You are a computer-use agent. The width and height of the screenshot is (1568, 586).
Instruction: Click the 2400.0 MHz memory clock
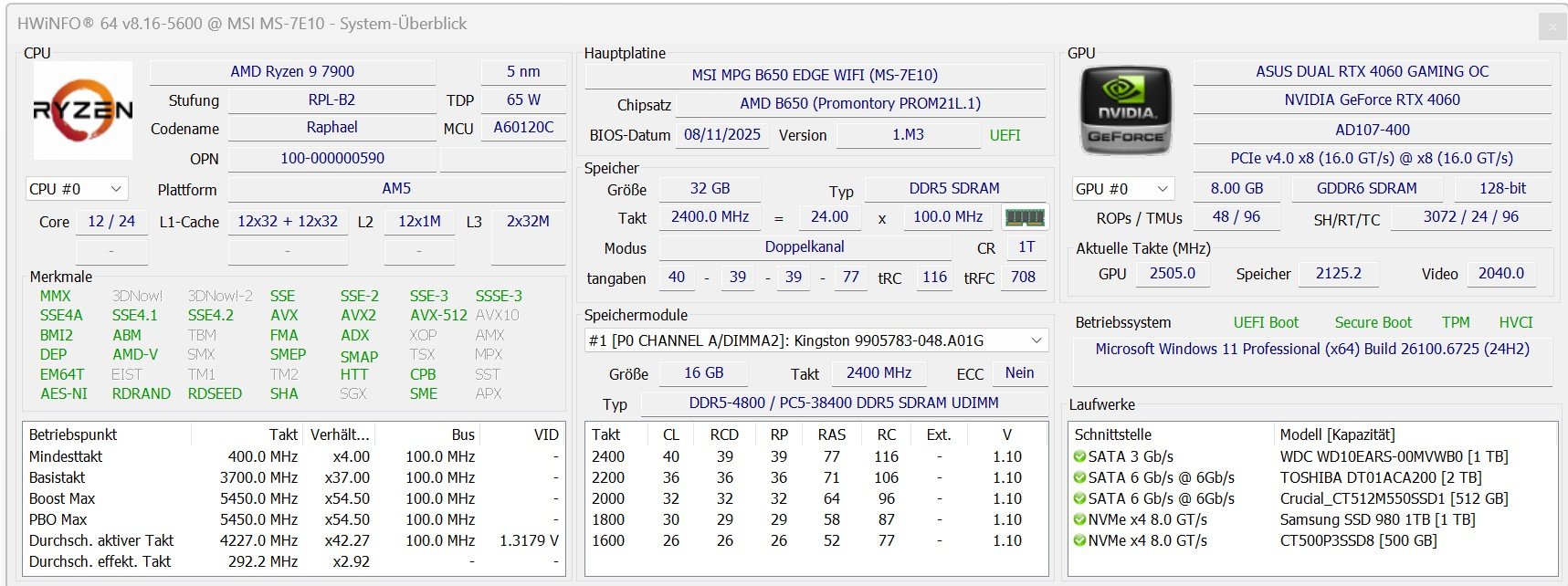(710, 217)
